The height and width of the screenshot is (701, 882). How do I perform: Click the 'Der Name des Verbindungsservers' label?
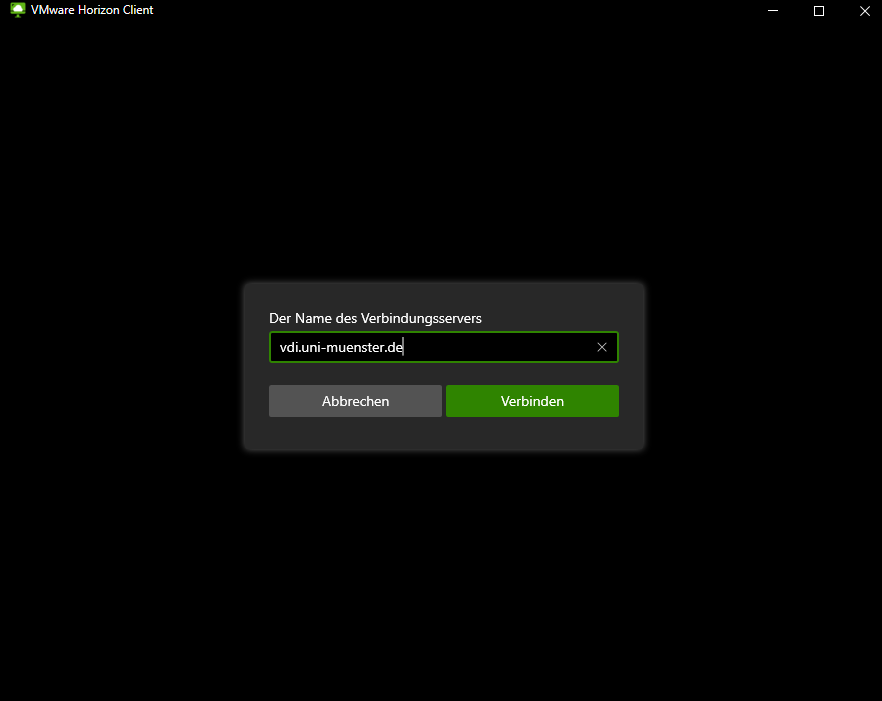[375, 318]
